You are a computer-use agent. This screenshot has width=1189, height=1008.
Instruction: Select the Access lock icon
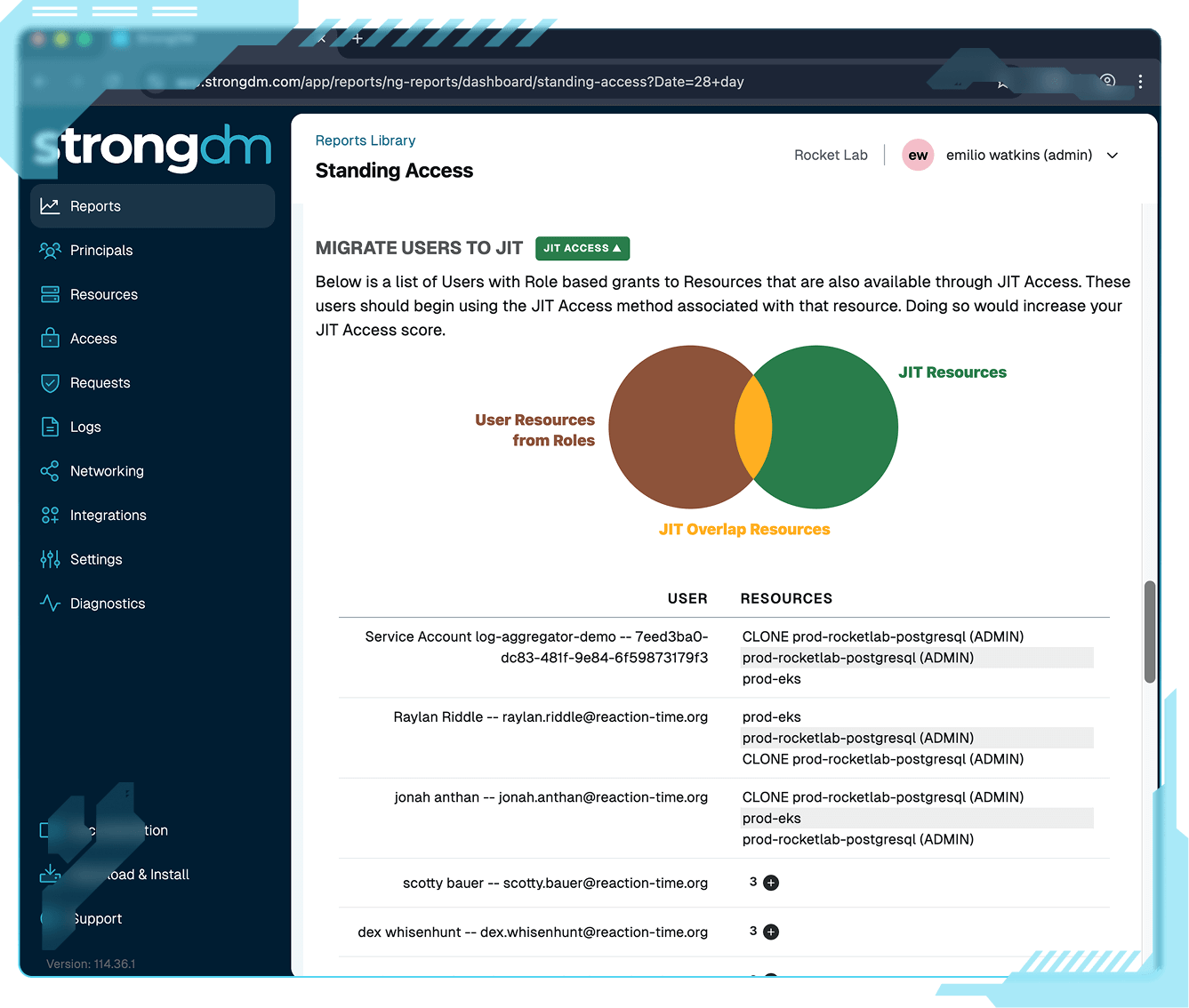click(x=50, y=339)
